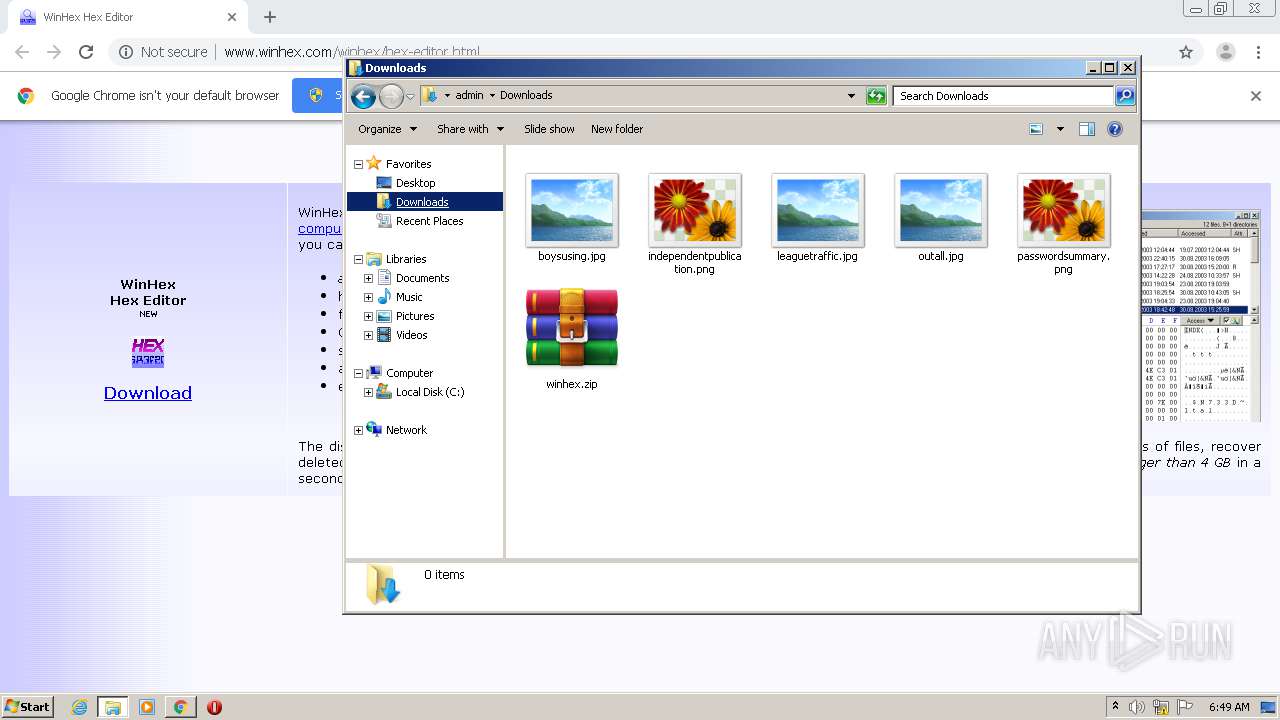Select the independentpublication.png file
This screenshot has height=720, width=1280.
pyautogui.click(x=695, y=224)
